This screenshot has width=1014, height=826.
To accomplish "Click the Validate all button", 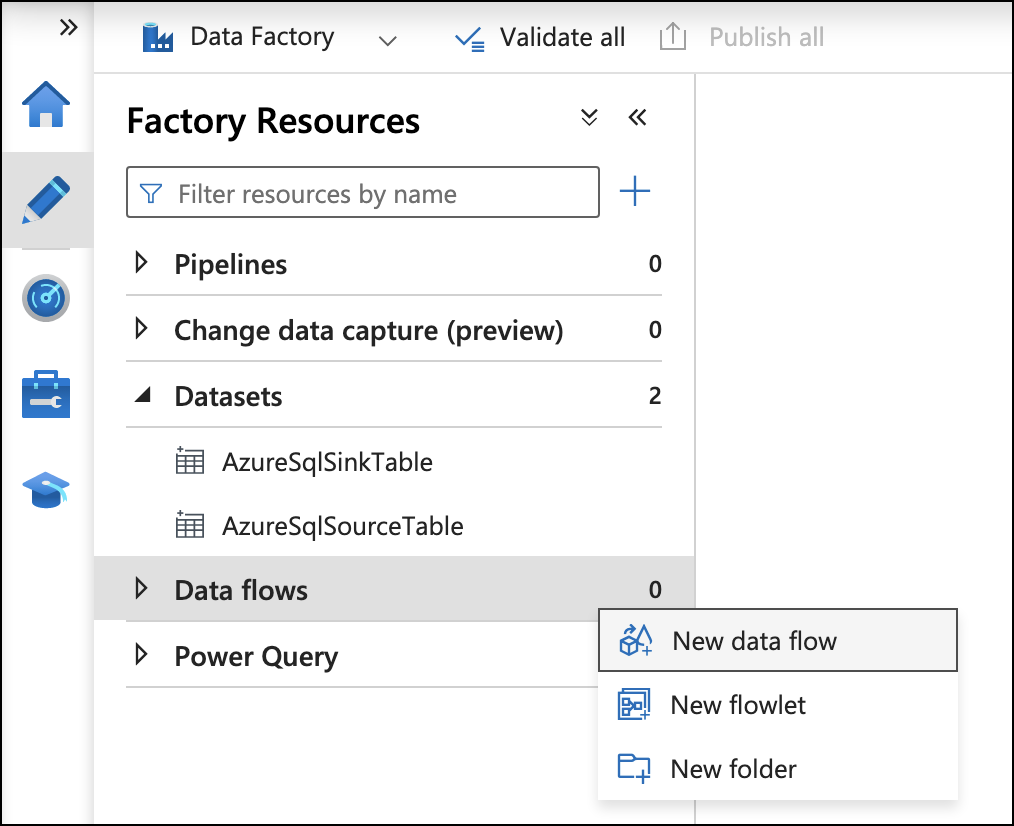I will 540,37.
